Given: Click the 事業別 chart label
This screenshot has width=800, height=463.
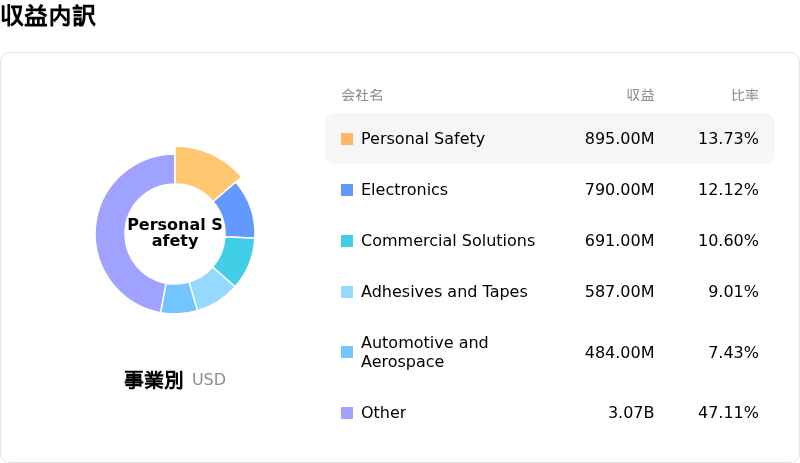Looking at the screenshot, I should pyautogui.click(x=153, y=380).
